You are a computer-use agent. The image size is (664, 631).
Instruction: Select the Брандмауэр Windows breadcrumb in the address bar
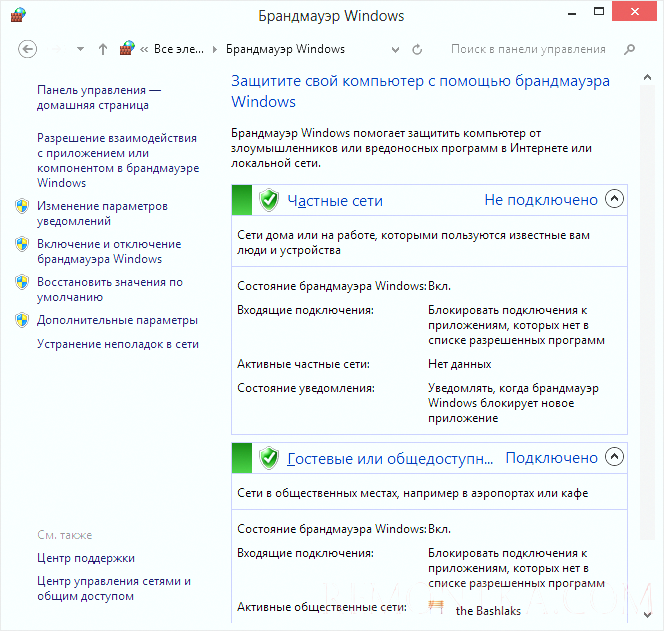click(x=285, y=49)
